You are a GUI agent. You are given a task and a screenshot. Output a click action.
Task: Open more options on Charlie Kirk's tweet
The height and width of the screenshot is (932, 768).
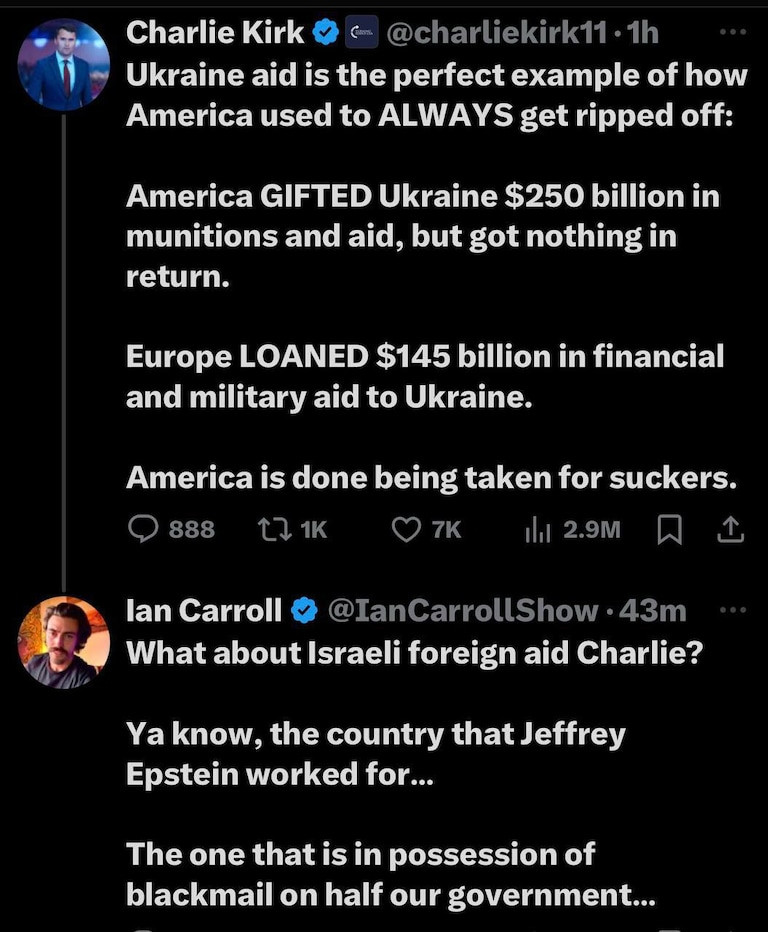tap(732, 32)
